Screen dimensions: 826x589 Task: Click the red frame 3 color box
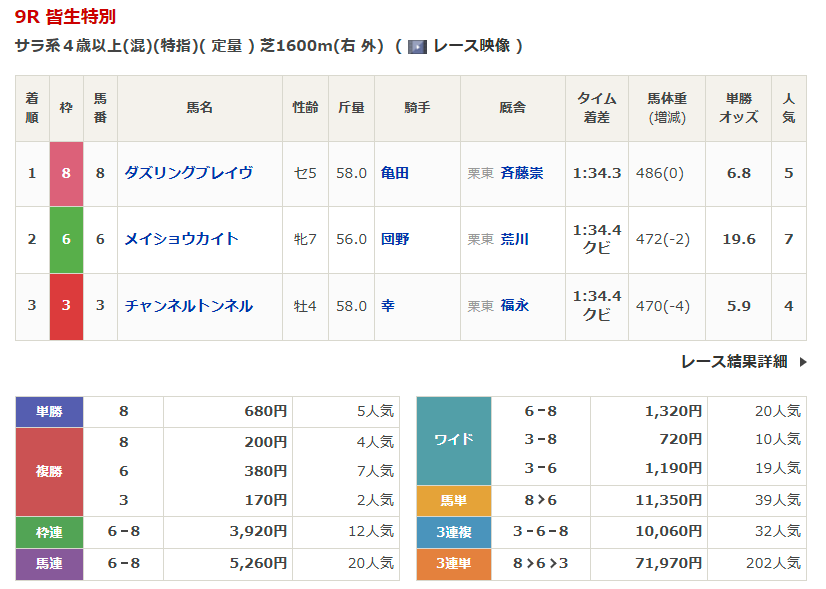(x=66, y=306)
